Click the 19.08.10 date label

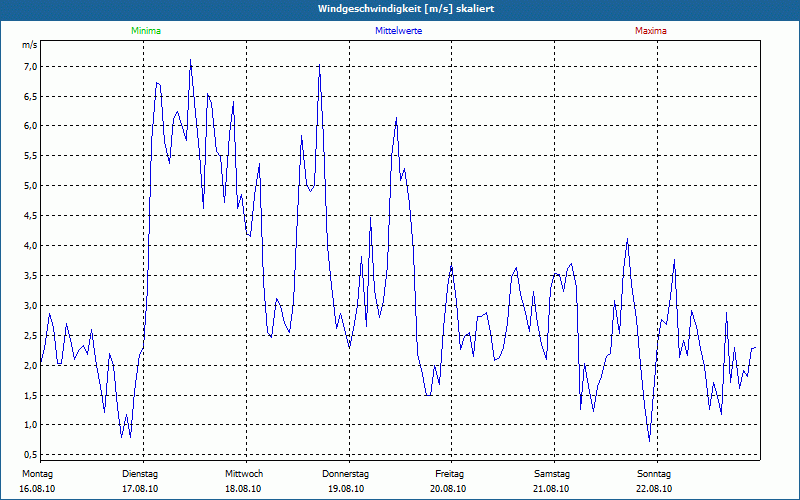point(346,489)
